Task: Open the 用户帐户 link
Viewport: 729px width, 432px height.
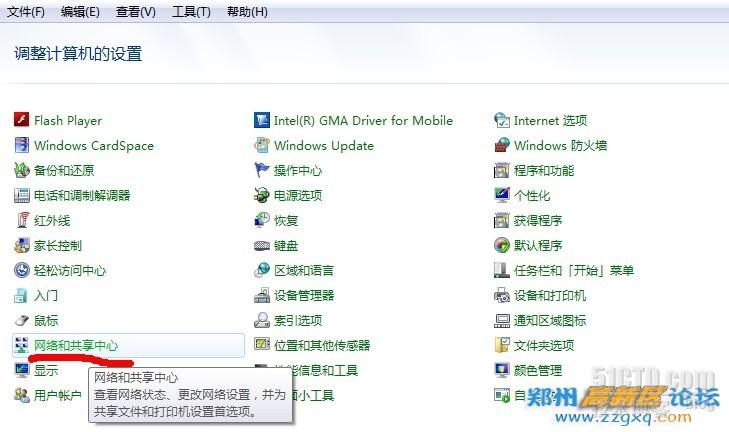Action: pyautogui.click(x=58, y=395)
